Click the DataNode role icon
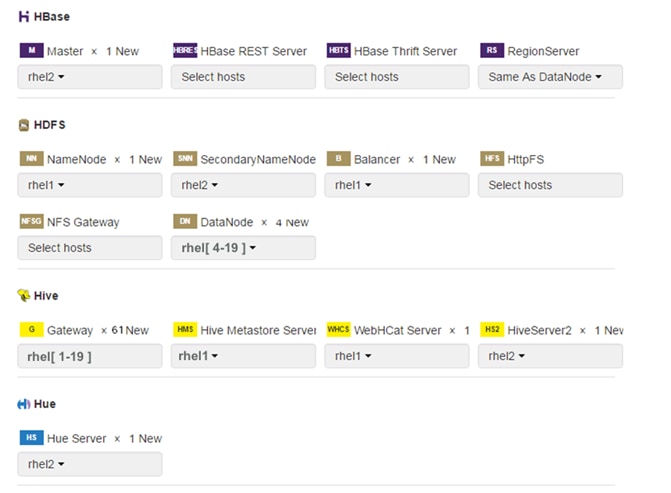671x493 pixels. 185,222
